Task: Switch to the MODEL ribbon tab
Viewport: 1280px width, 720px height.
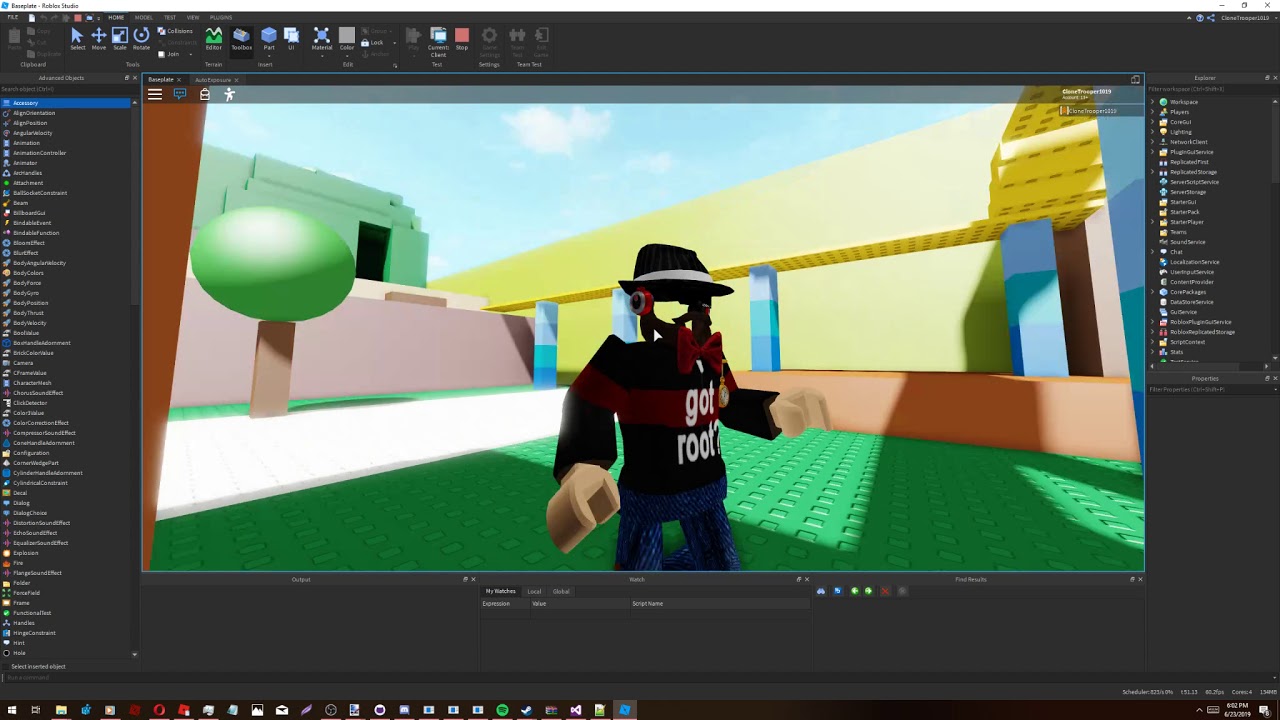Action: 144,18
